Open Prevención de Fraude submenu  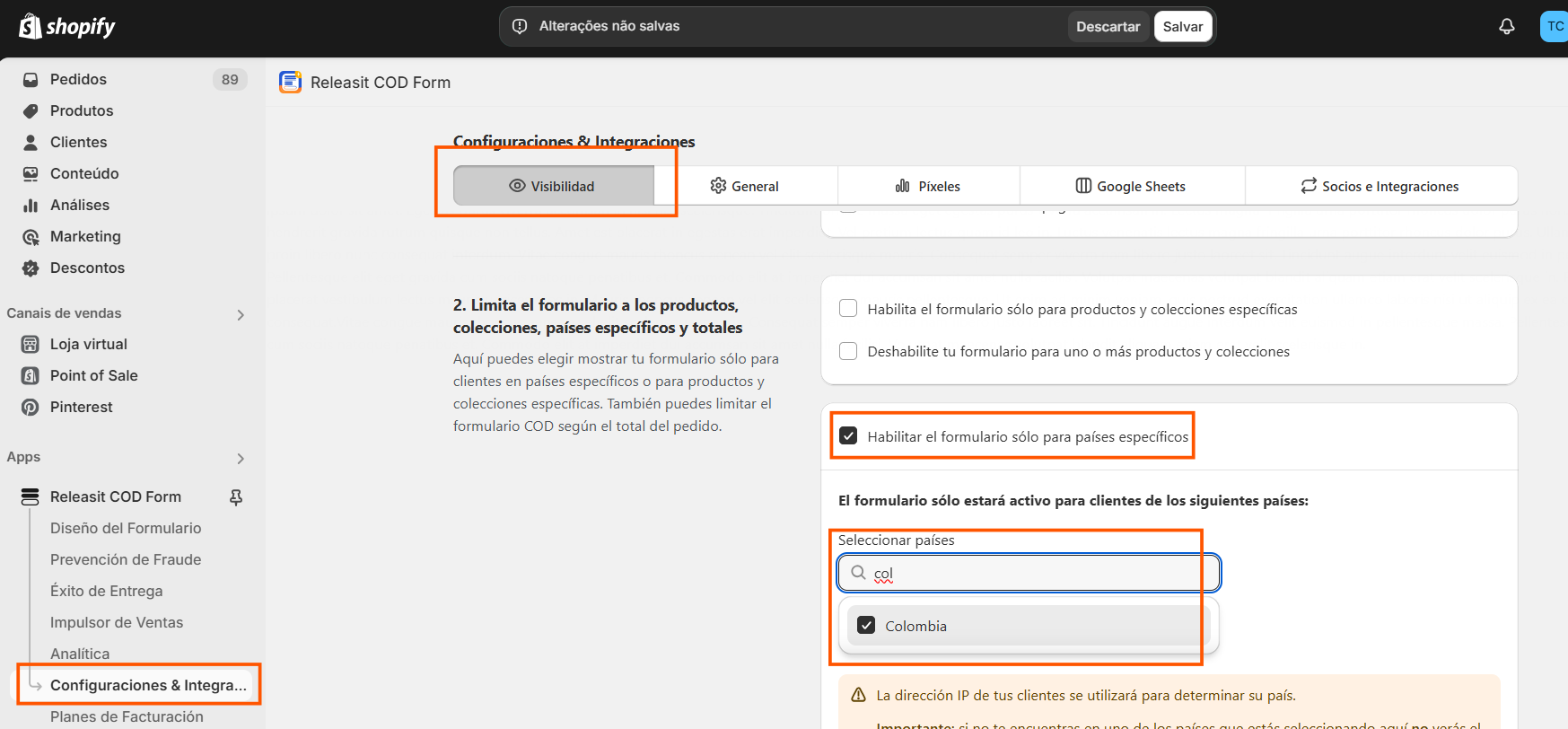126,559
